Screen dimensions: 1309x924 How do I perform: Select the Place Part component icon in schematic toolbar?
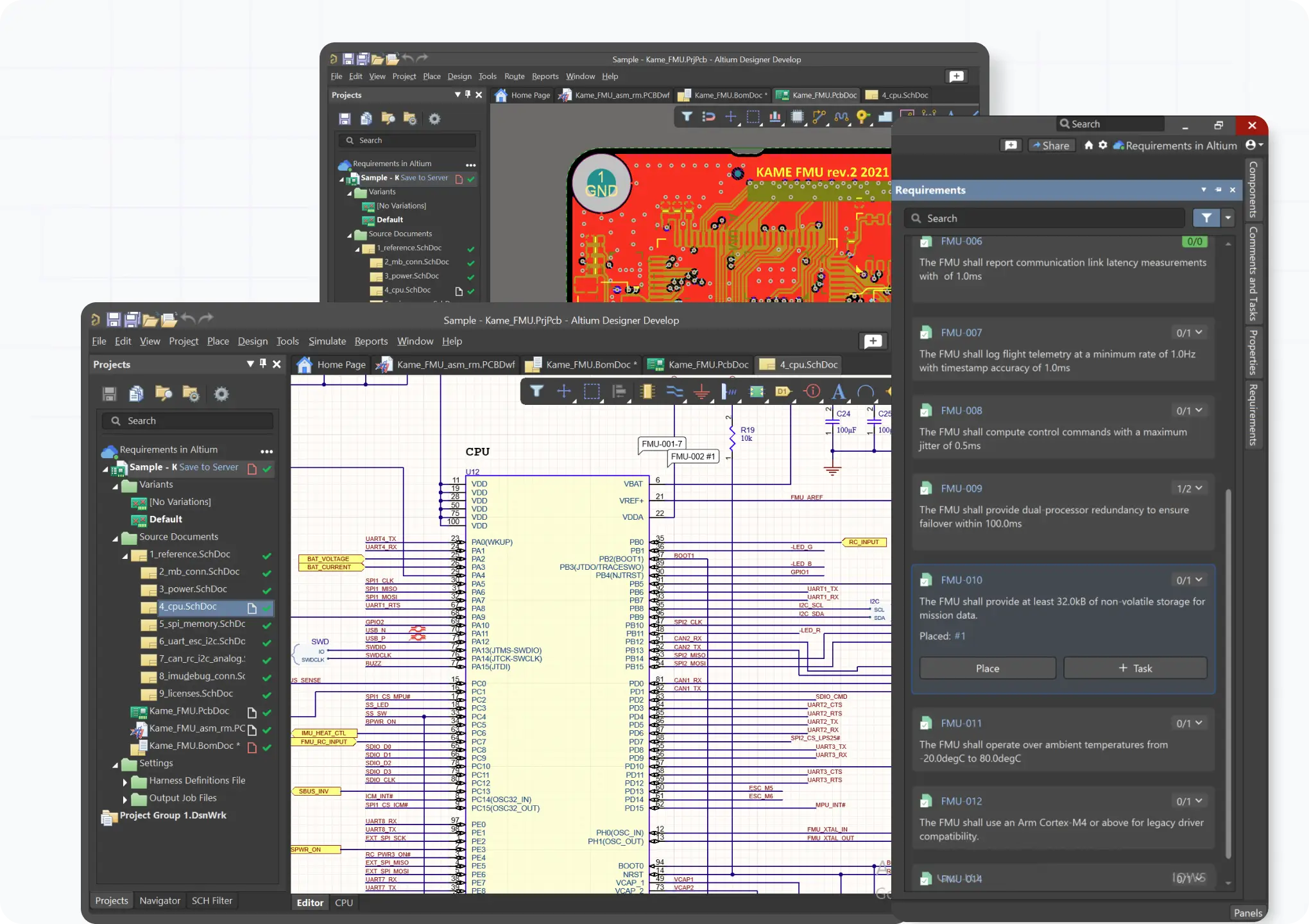coord(647,391)
